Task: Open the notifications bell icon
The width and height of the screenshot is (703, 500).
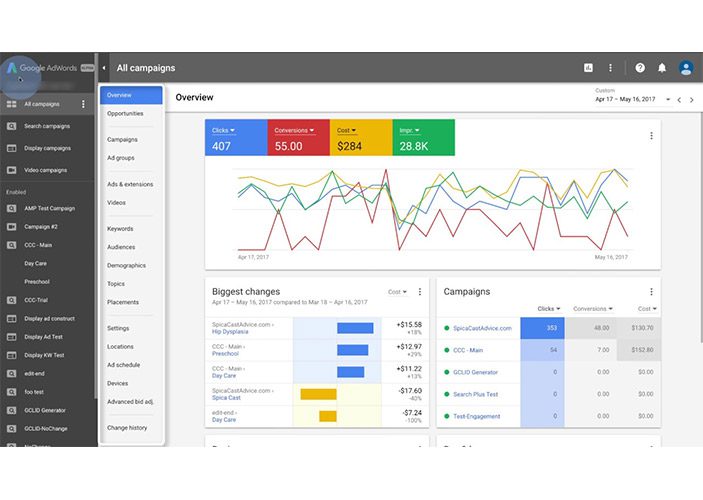Action: (x=662, y=68)
